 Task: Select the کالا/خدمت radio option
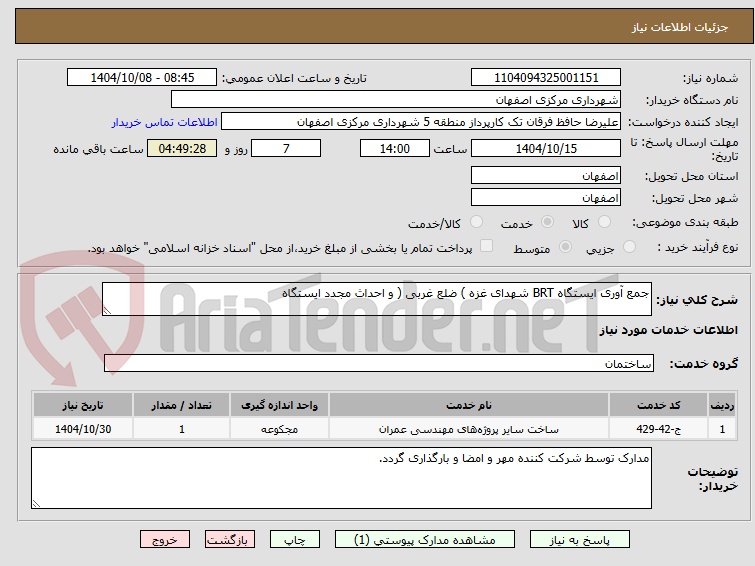coord(476,222)
